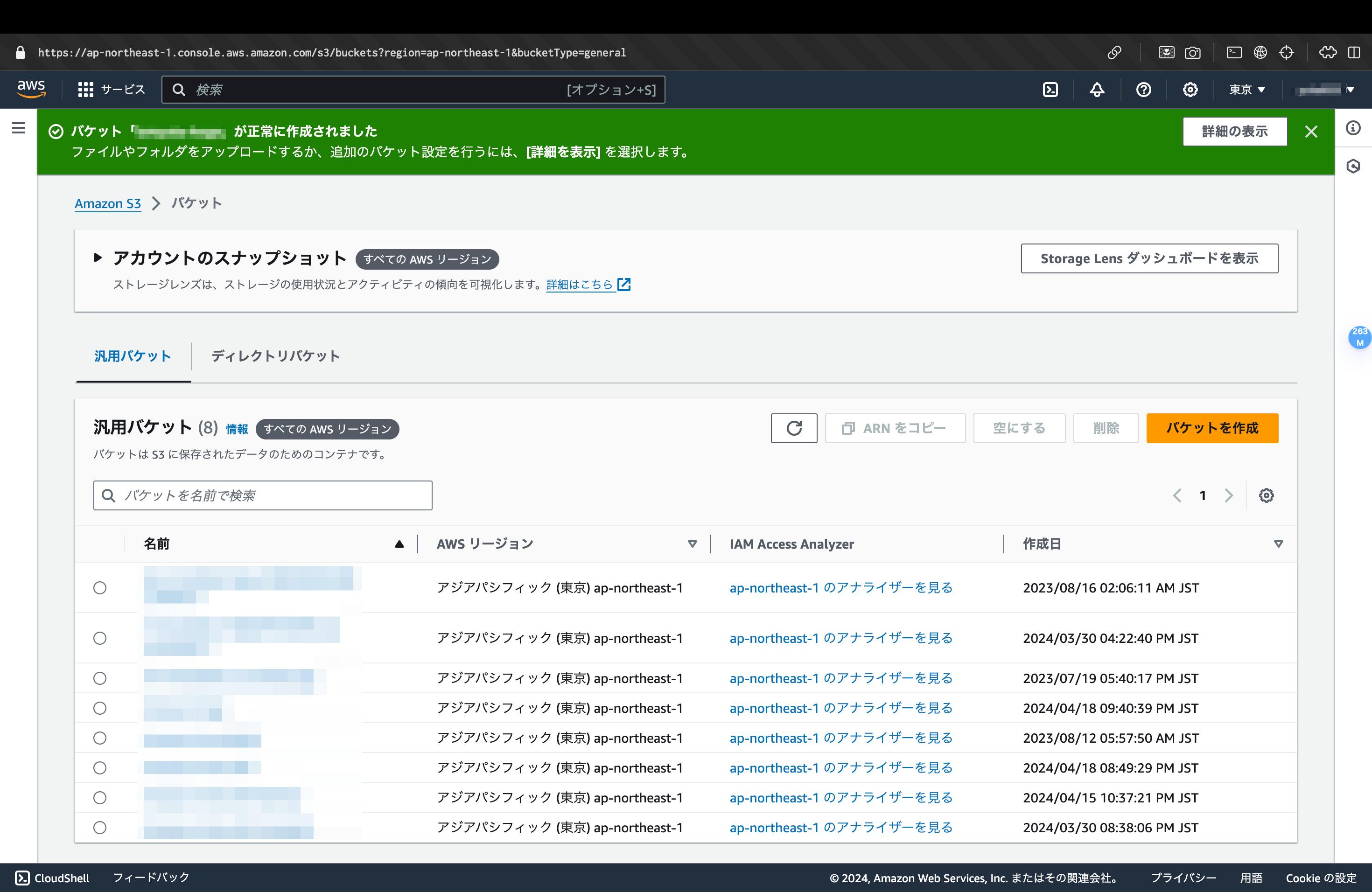This screenshot has height=892, width=1372.
Task: Select the 汎用バケット tab
Action: tap(133, 356)
